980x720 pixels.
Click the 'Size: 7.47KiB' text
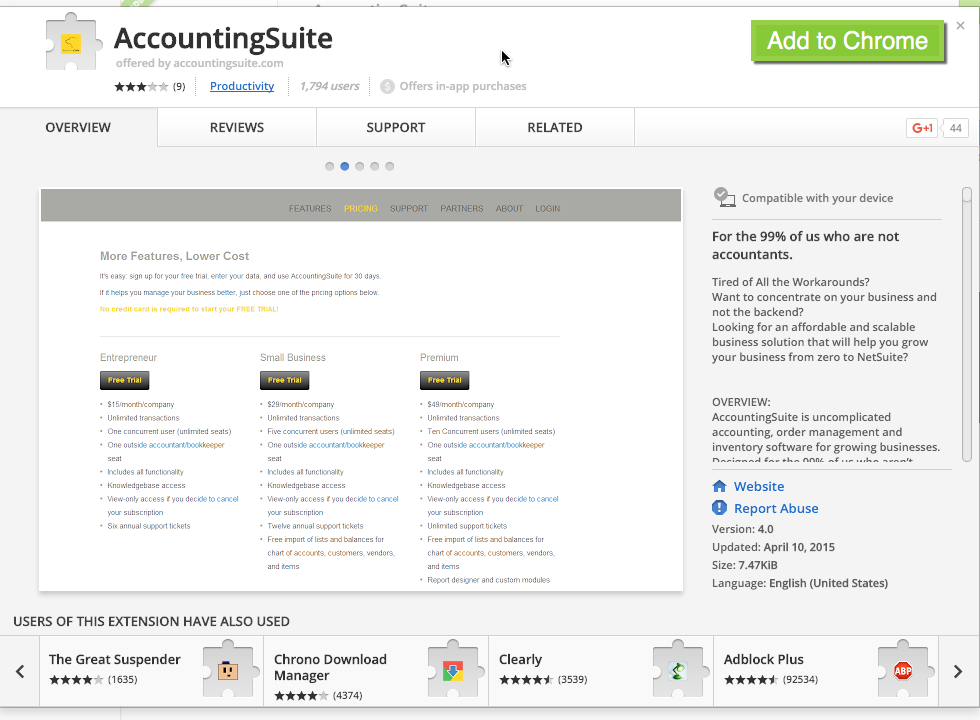pyautogui.click(x=744, y=565)
